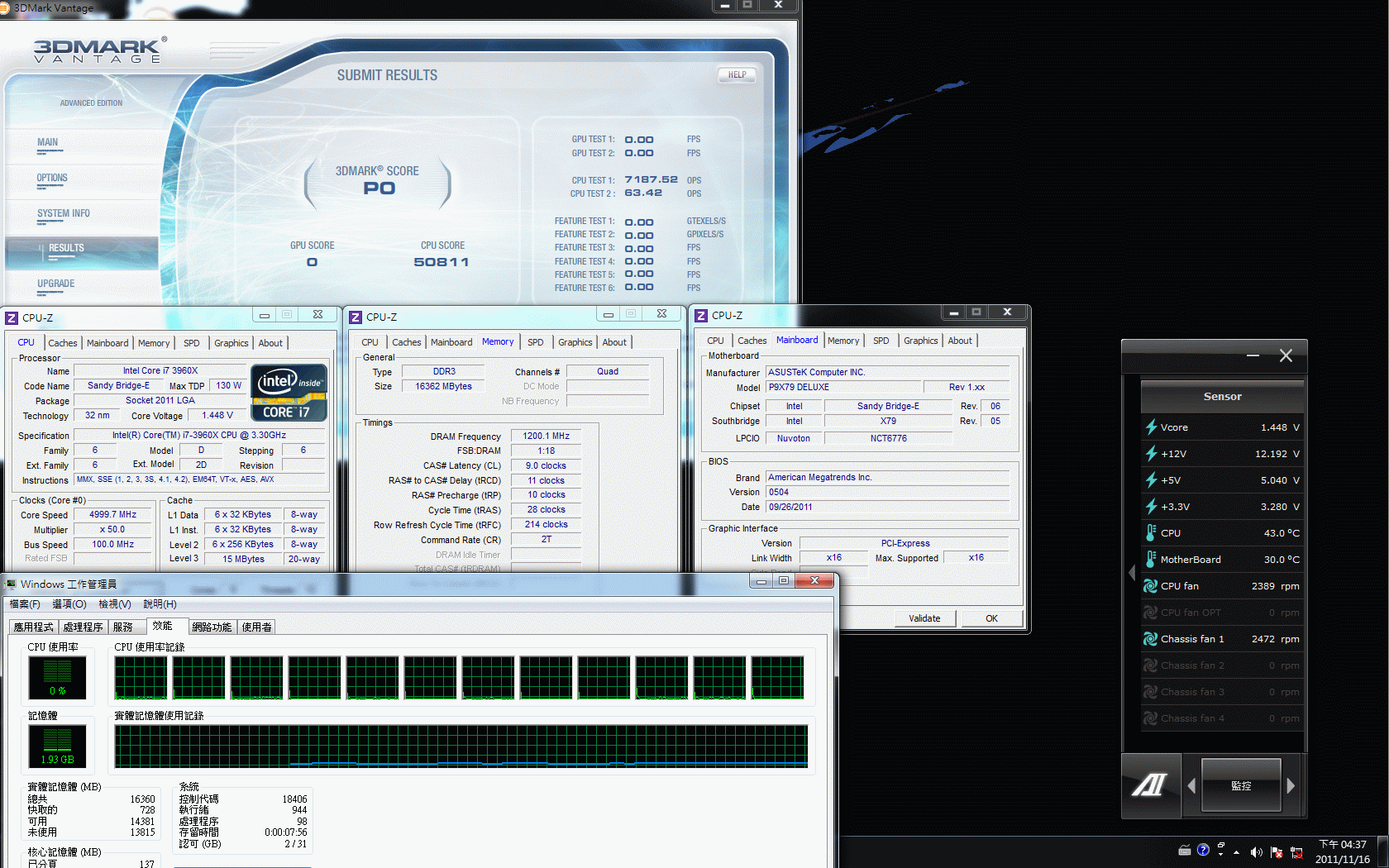The height and width of the screenshot is (868, 1389).
Task: Click the MotherBoard temperature thermometer icon
Action: point(1150,560)
